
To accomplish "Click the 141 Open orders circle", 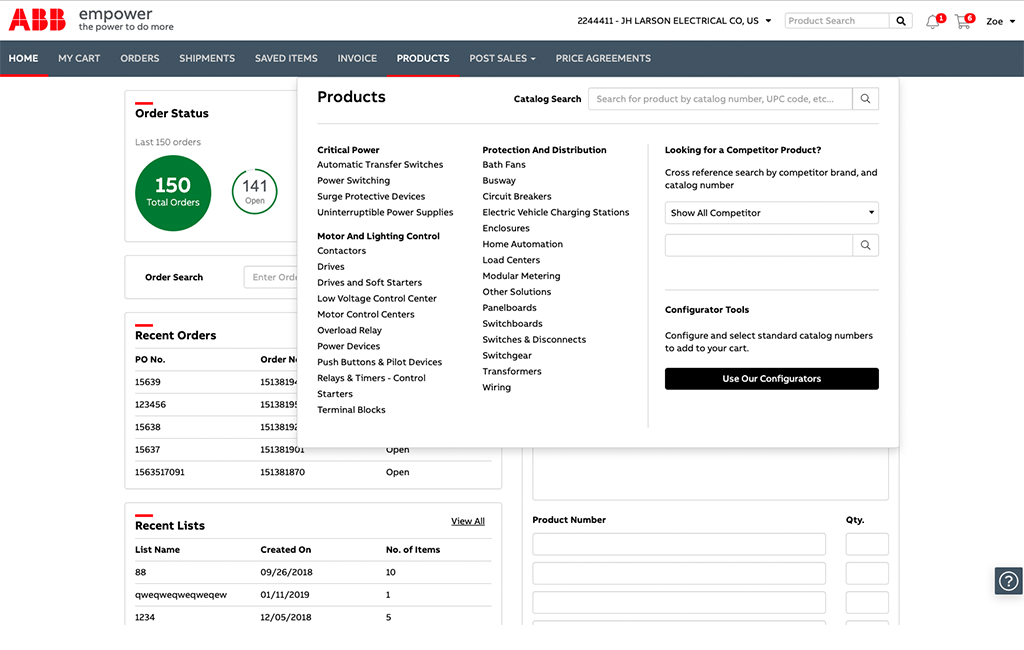I will tap(255, 191).
